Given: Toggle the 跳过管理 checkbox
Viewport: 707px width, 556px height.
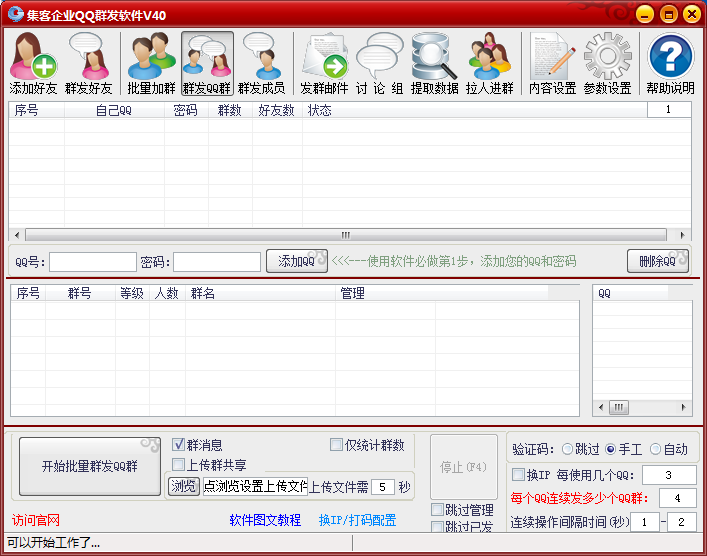Looking at the screenshot, I should [437, 510].
